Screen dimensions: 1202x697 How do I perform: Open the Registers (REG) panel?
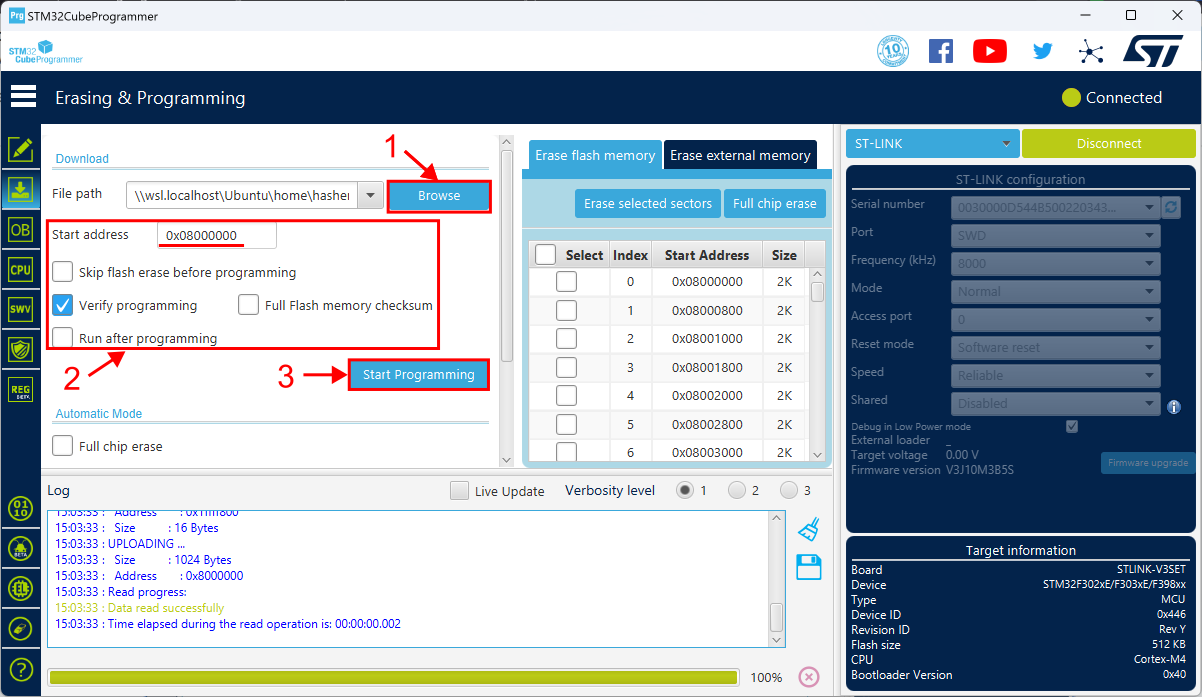pos(20,389)
